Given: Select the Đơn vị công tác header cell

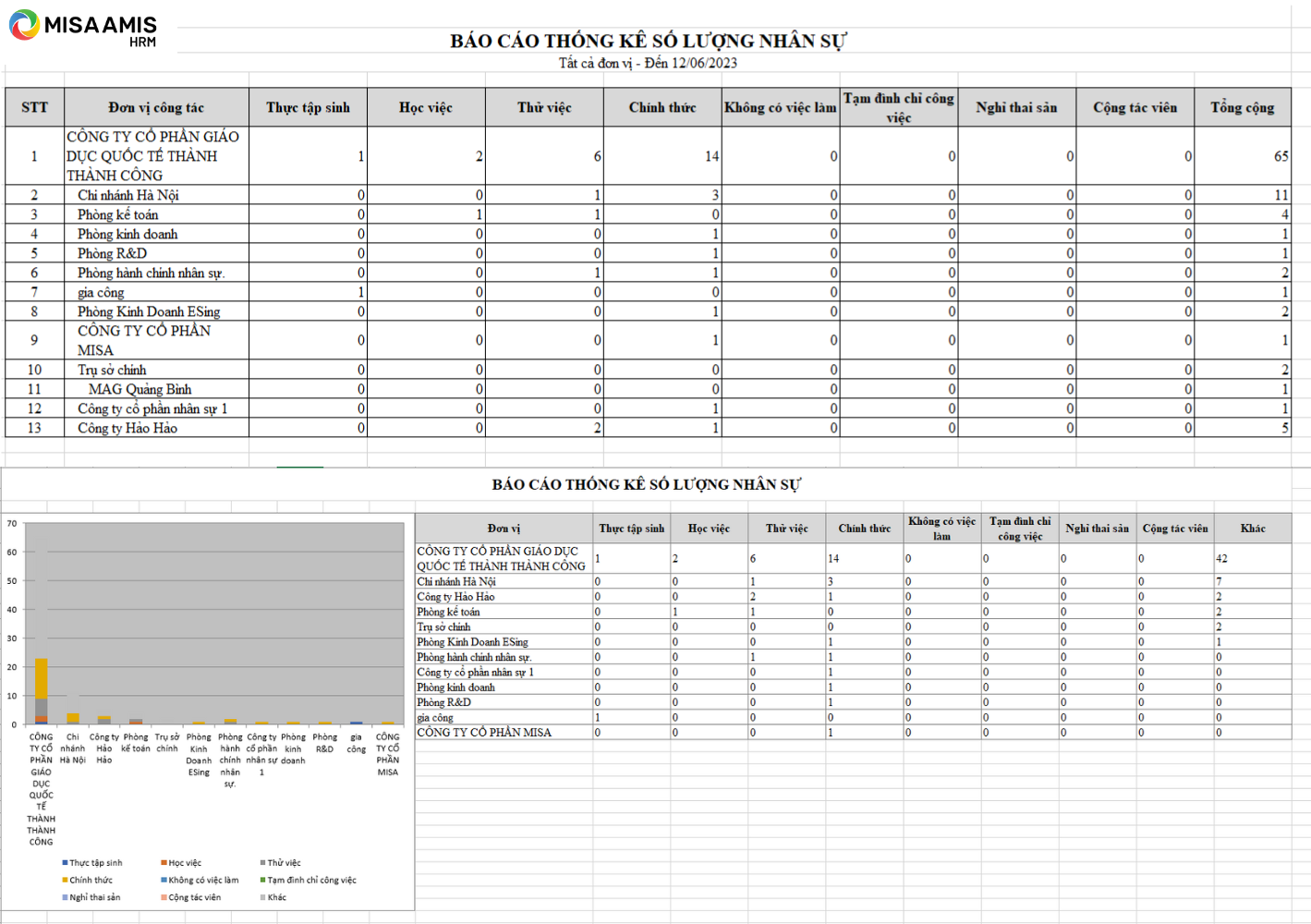Looking at the screenshot, I should pyautogui.click(x=155, y=107).
